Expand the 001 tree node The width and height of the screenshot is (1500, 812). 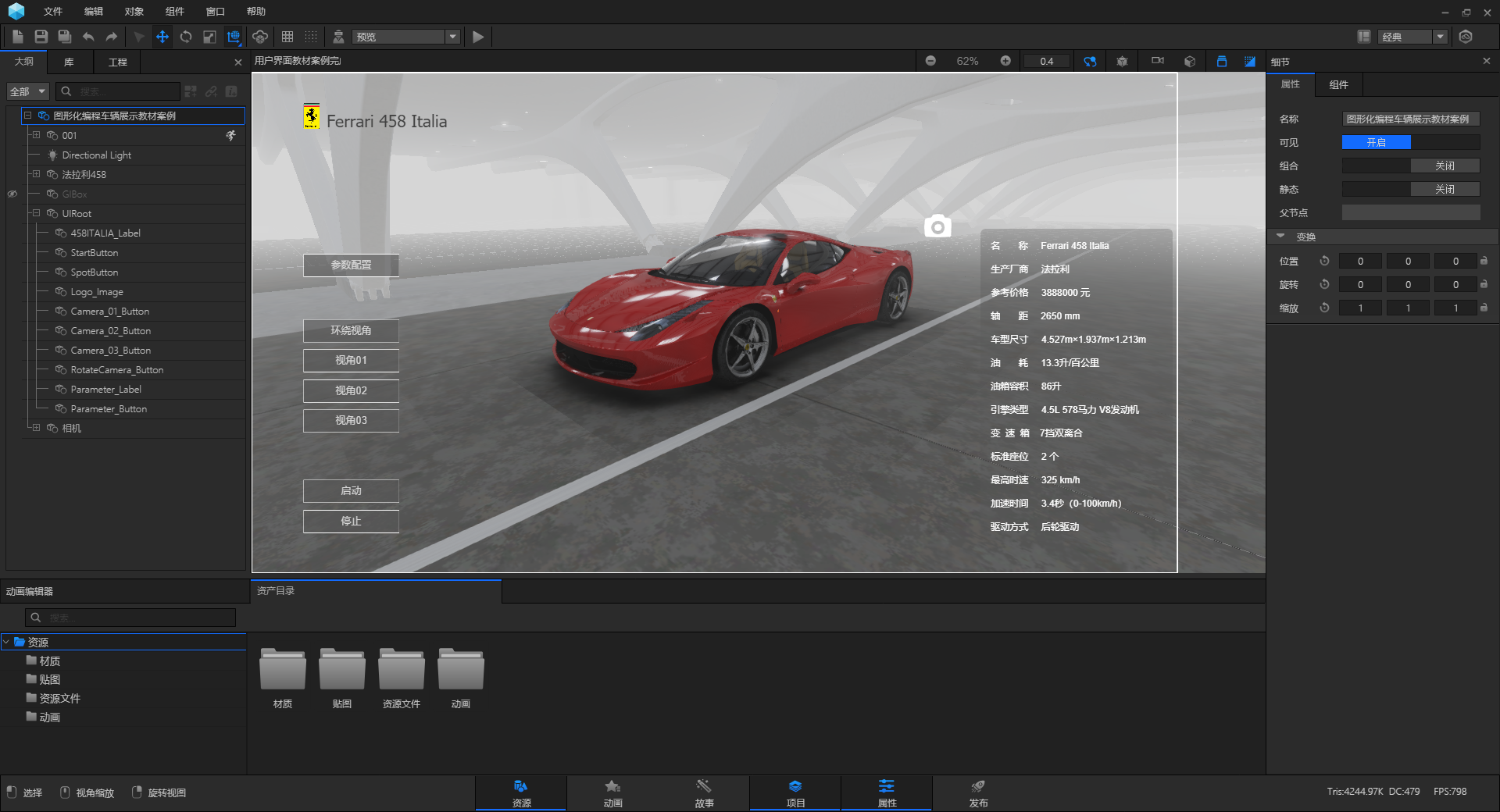pyautogui.click(x=36, y=135)
